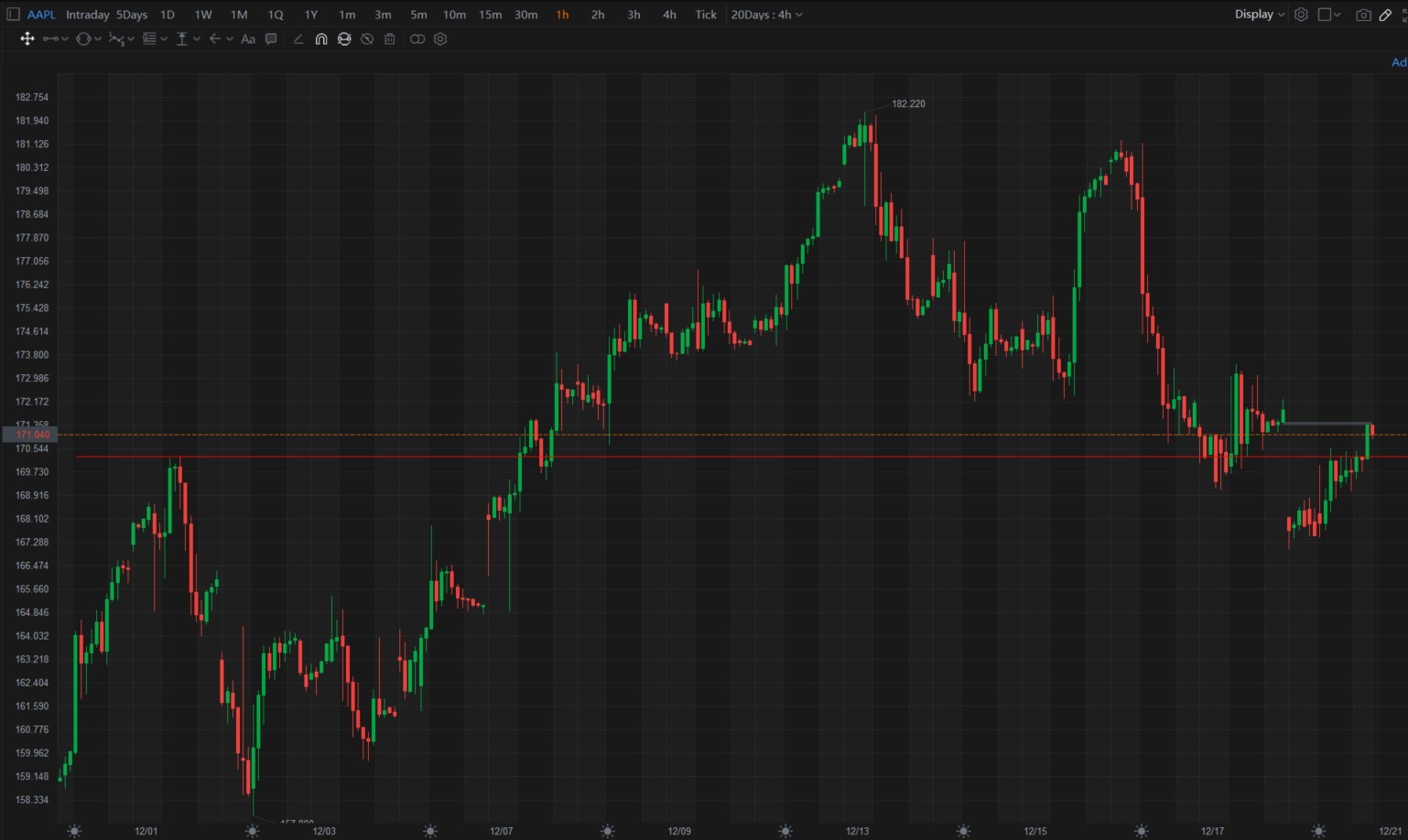Switch to the 1W timeframe
This screenshot has width=1408, height=840.
tap(203, 15)
